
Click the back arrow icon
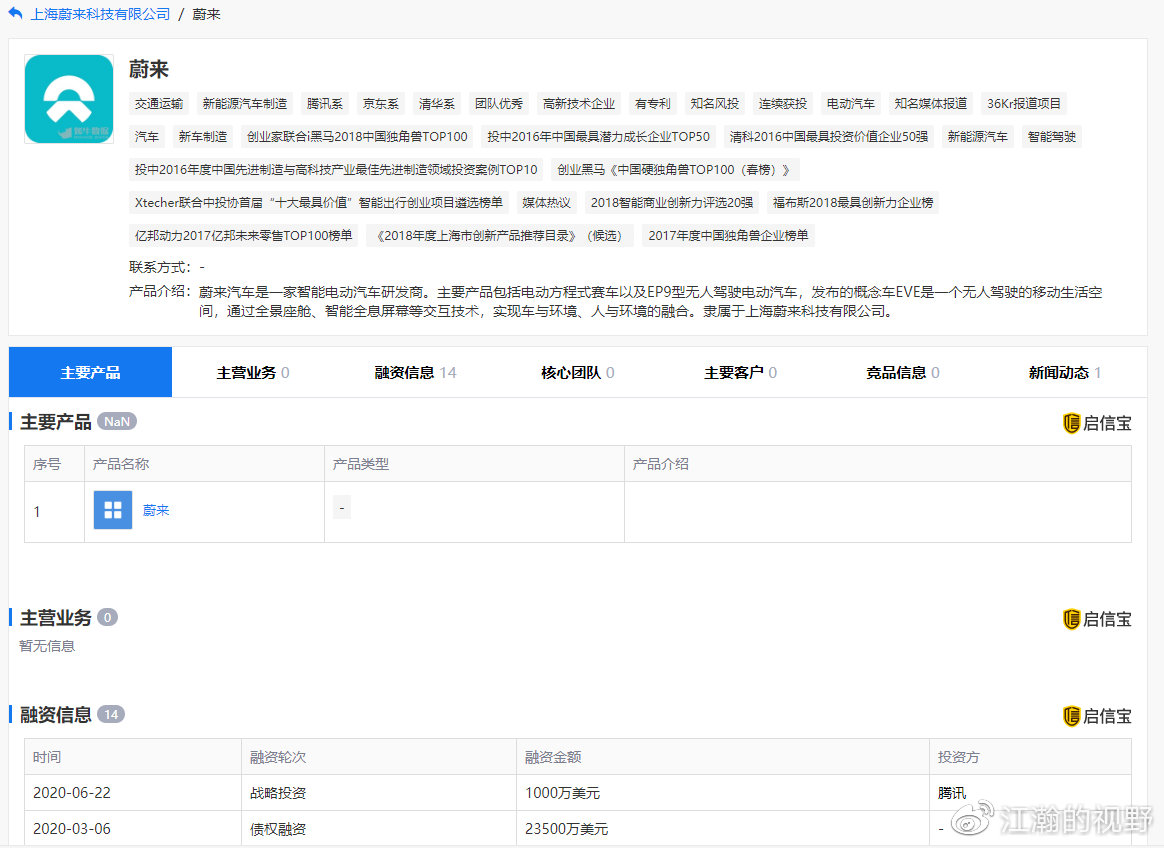tap(15, 14)
